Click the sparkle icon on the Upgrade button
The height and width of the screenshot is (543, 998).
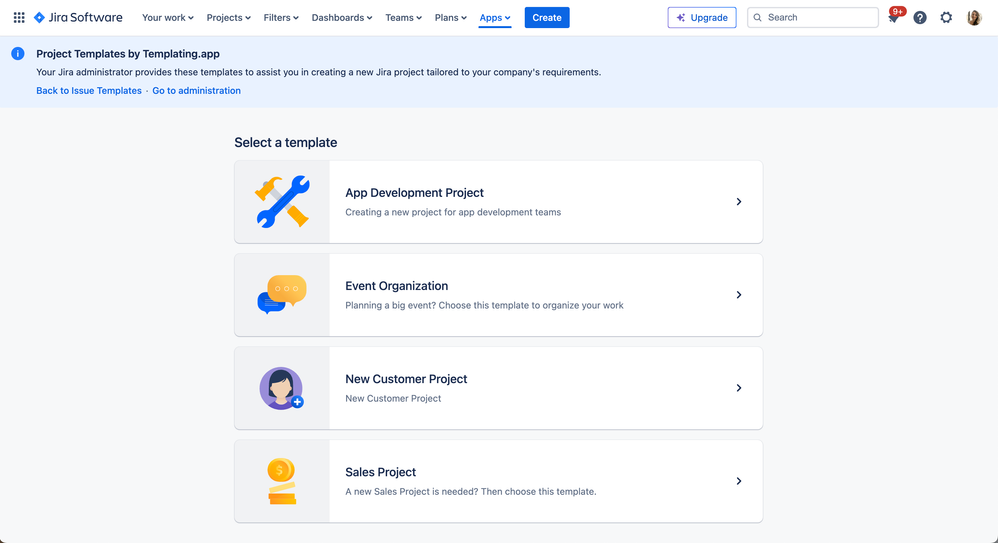[x=680, y=18]
